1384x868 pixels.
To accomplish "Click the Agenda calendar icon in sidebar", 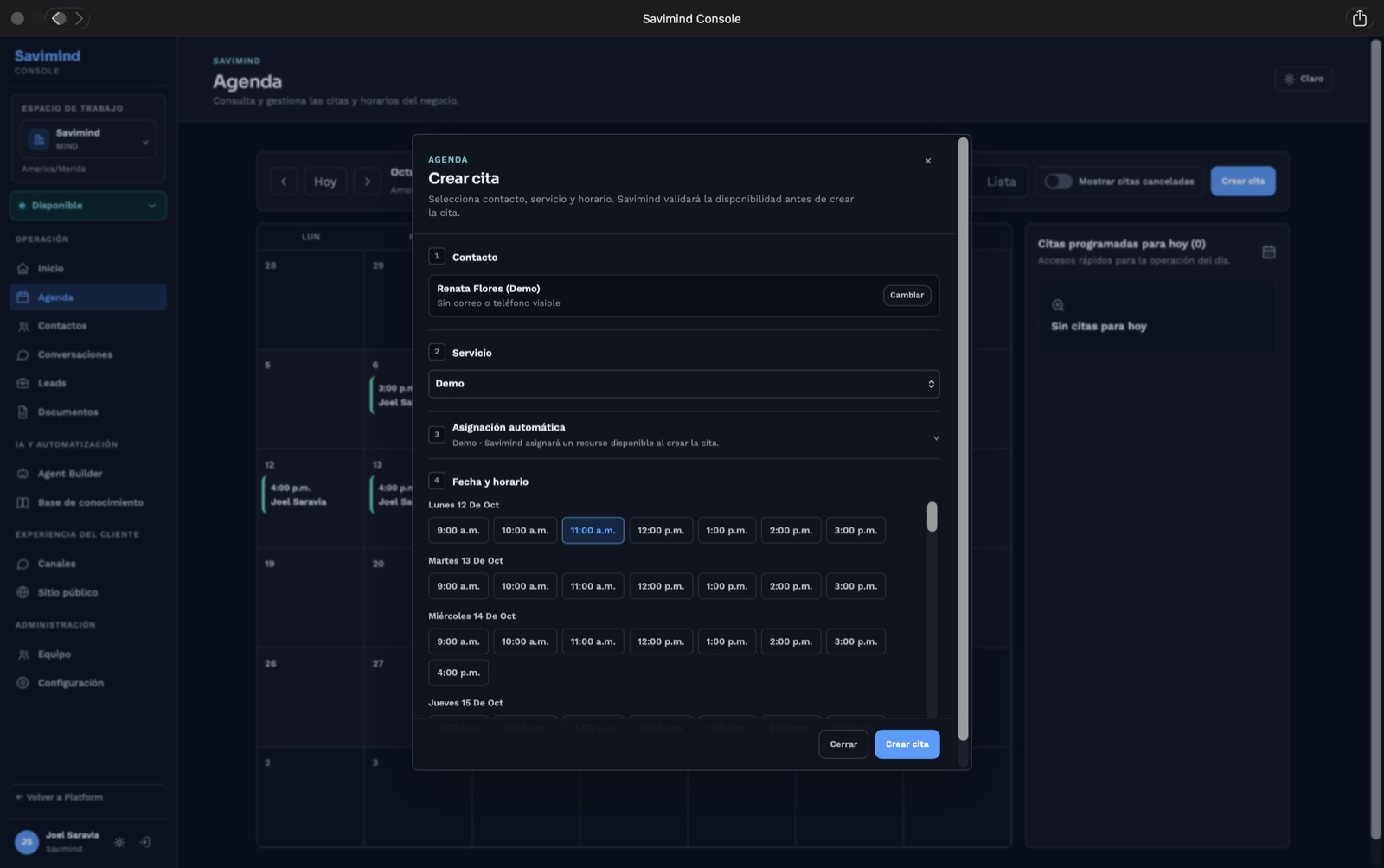I will point(23,297).
